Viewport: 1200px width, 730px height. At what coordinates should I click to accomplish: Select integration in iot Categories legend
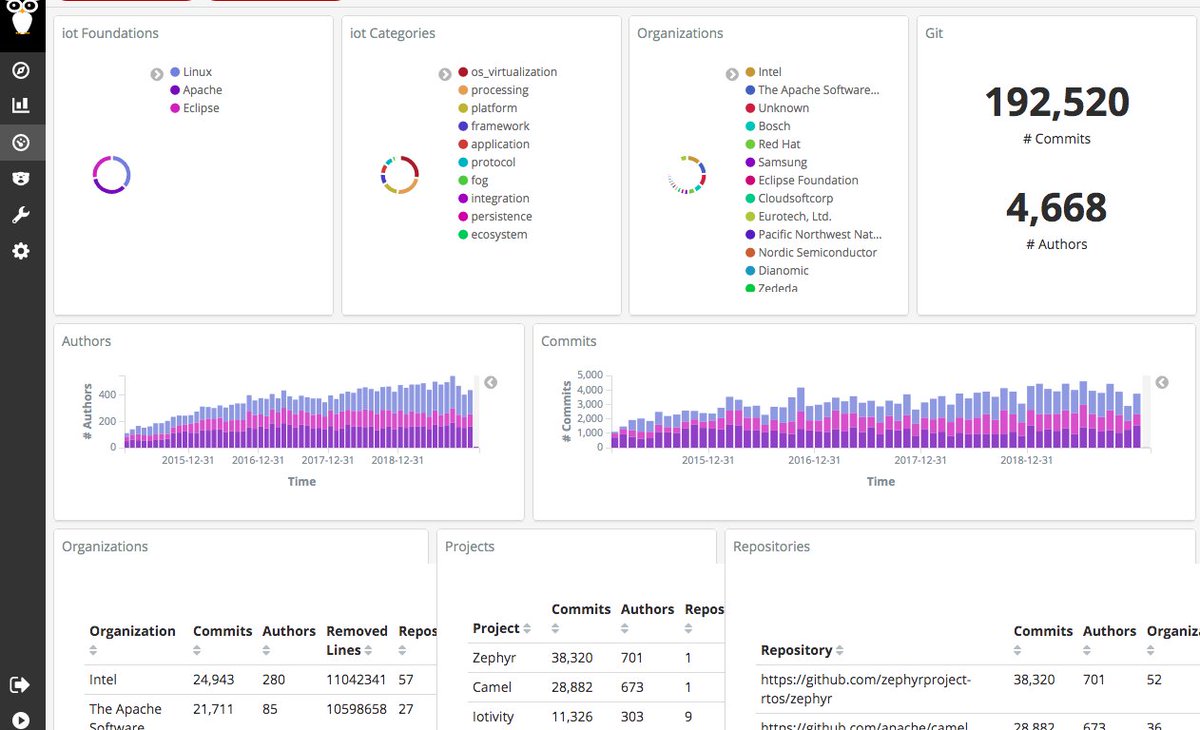[x=493, y=198]
